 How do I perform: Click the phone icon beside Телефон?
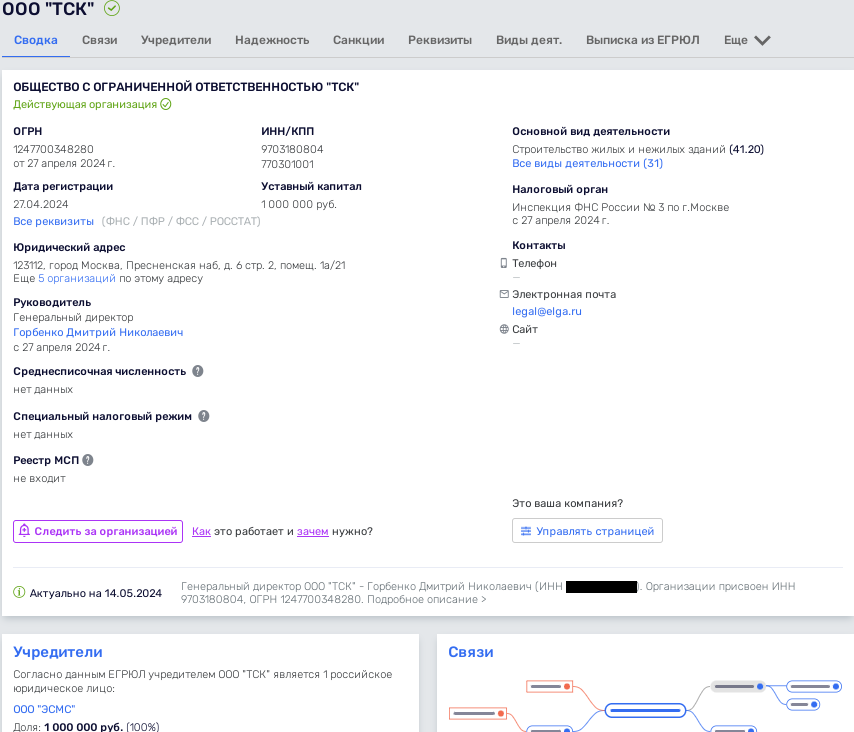(x=504, y=263)
